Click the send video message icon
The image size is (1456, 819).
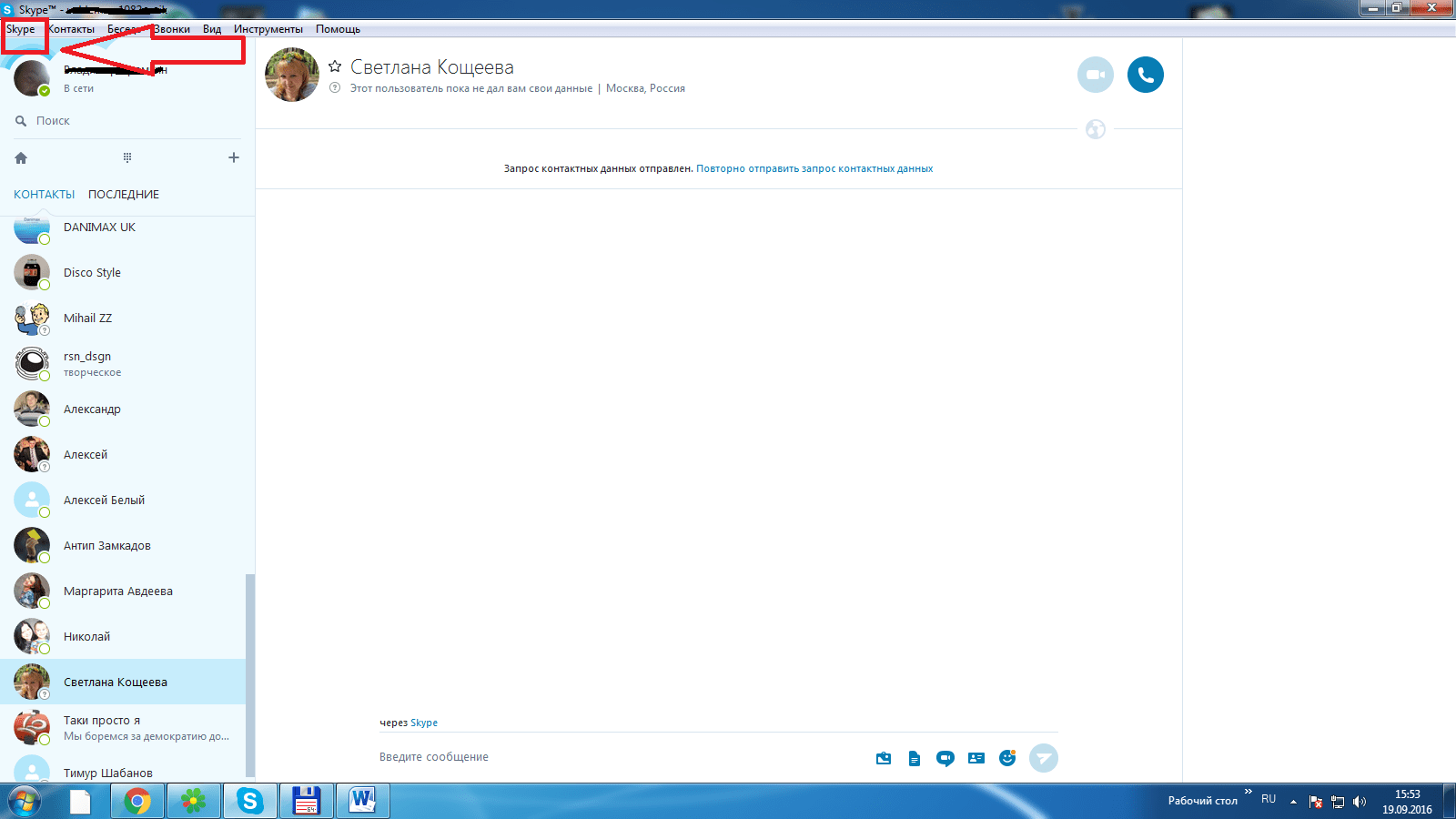[945, 758]
